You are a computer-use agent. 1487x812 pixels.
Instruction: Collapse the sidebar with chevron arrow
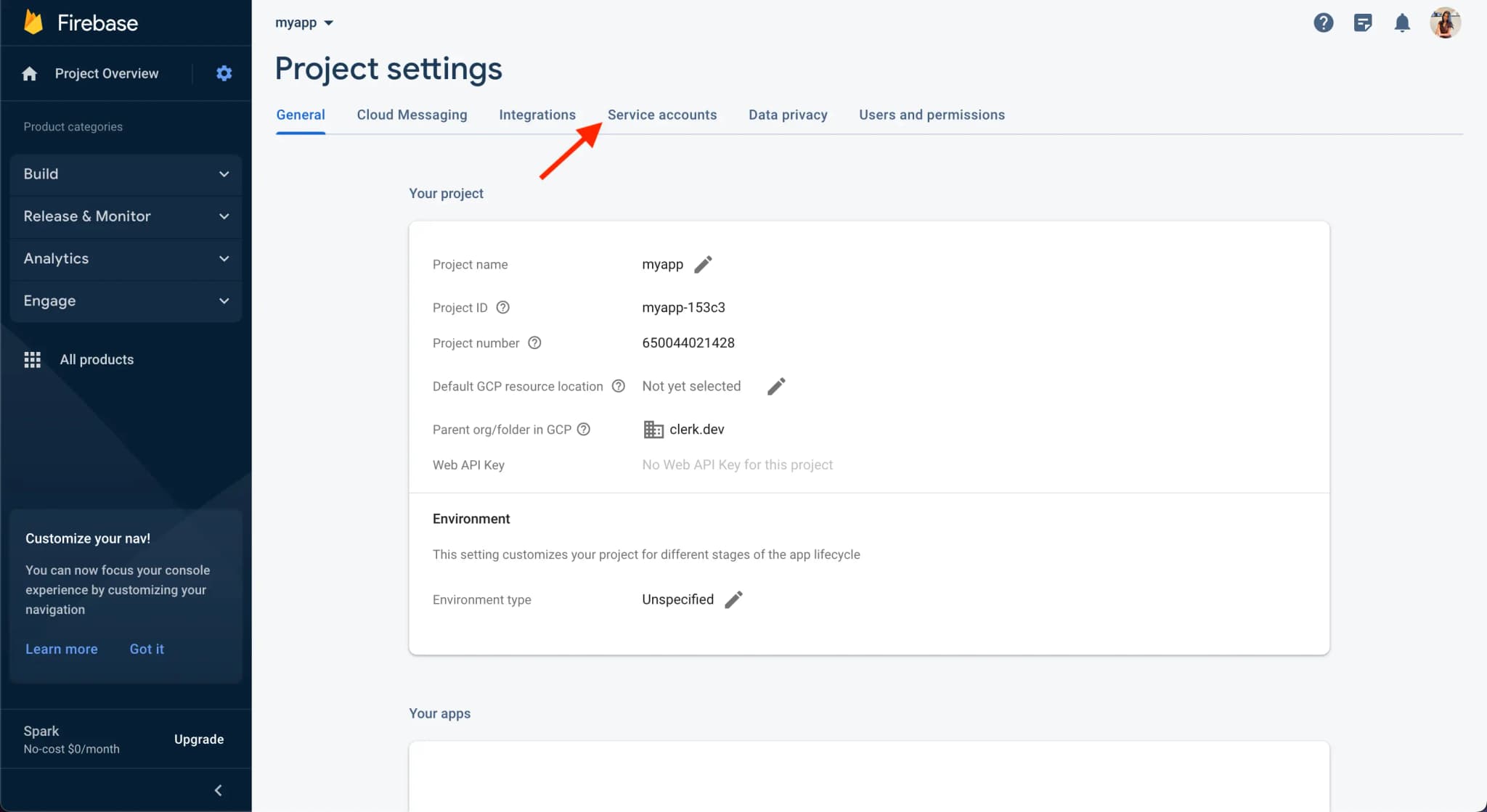point(218,790)
